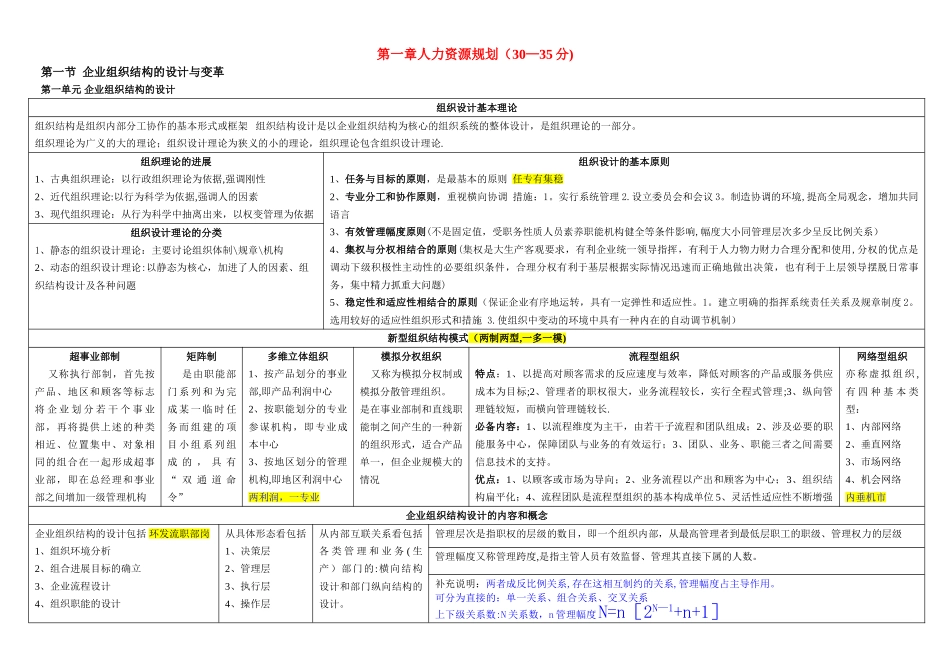
Task: Click table header "组织设计基本理论"
Action: tap(476, 108)
